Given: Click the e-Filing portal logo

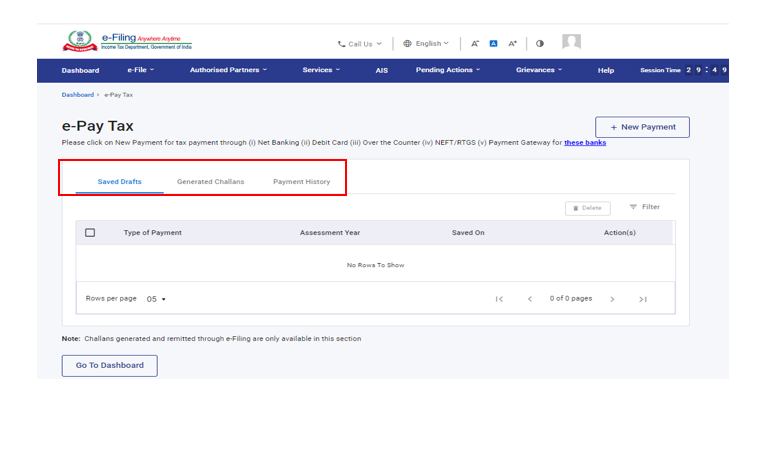Looking at the screenshot, I should tap(127, 42).
